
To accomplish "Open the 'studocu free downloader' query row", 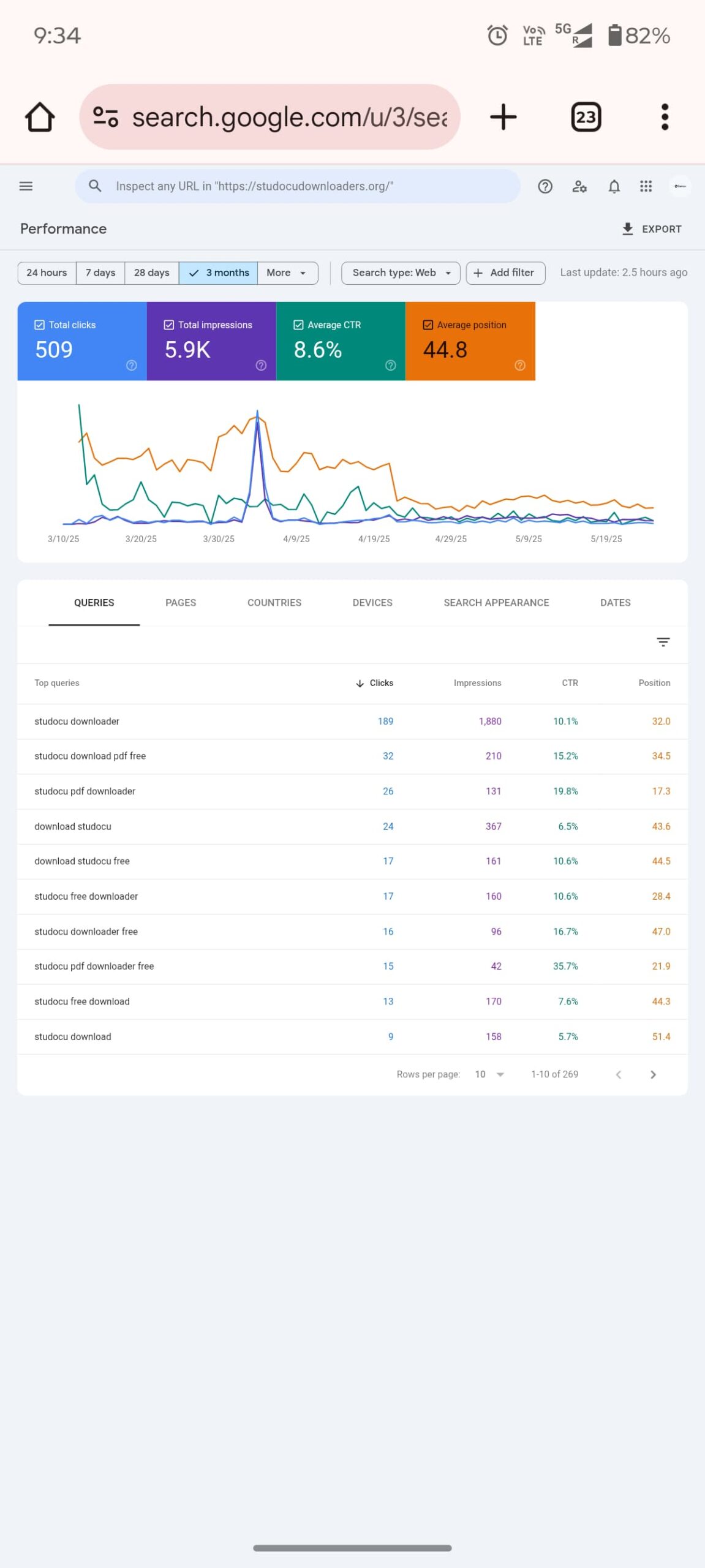I will (x=352, y=897).
